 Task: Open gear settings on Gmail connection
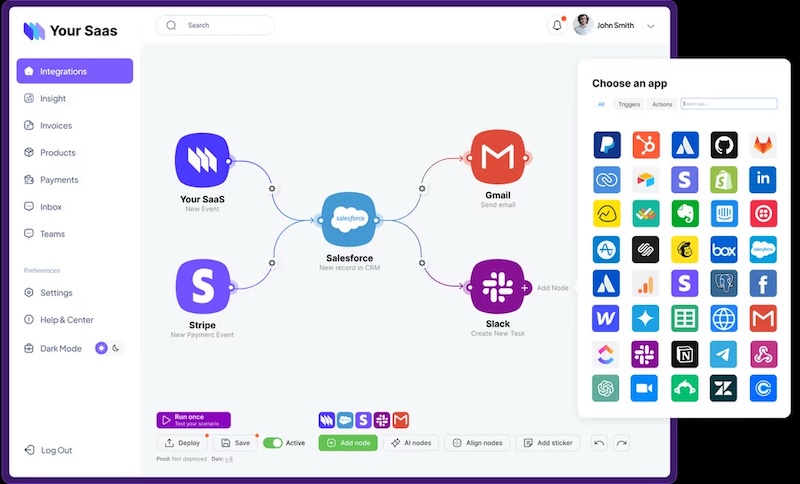[x=422, y=188]
